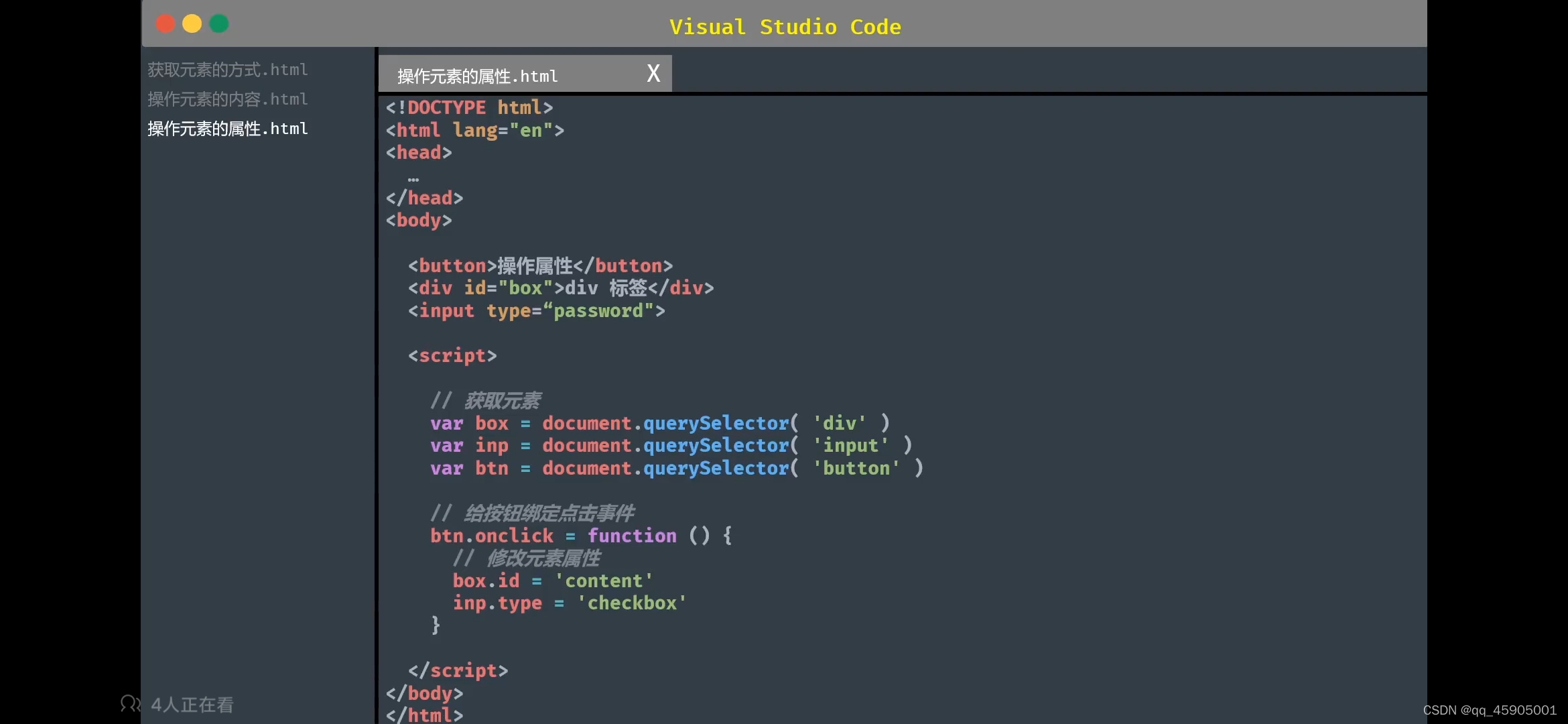Open 获取元素的方式.html in the file list
This screenshot has width=1568, height=724.
(x=227, y=70)
